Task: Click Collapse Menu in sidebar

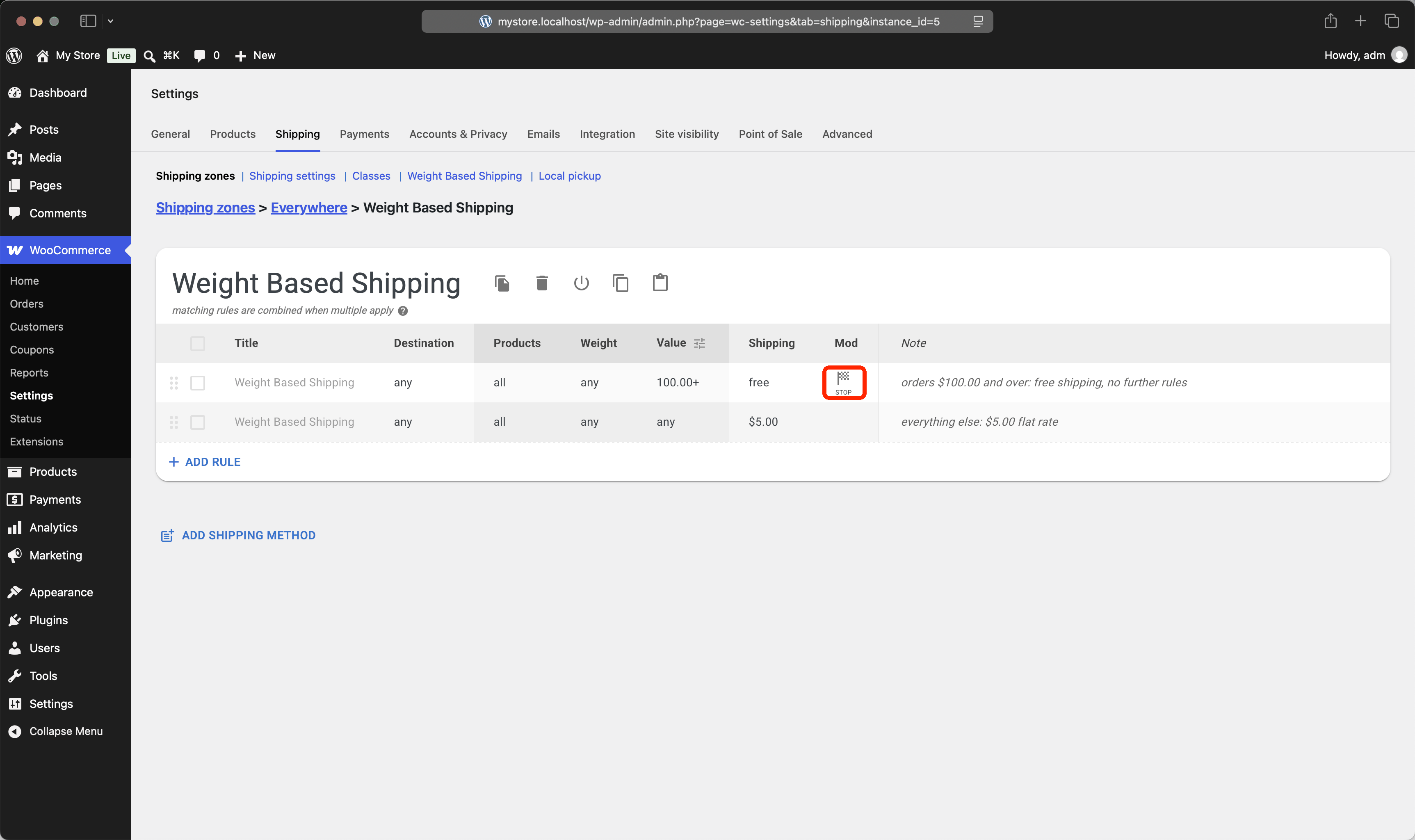Action: [x=55, y=731]
